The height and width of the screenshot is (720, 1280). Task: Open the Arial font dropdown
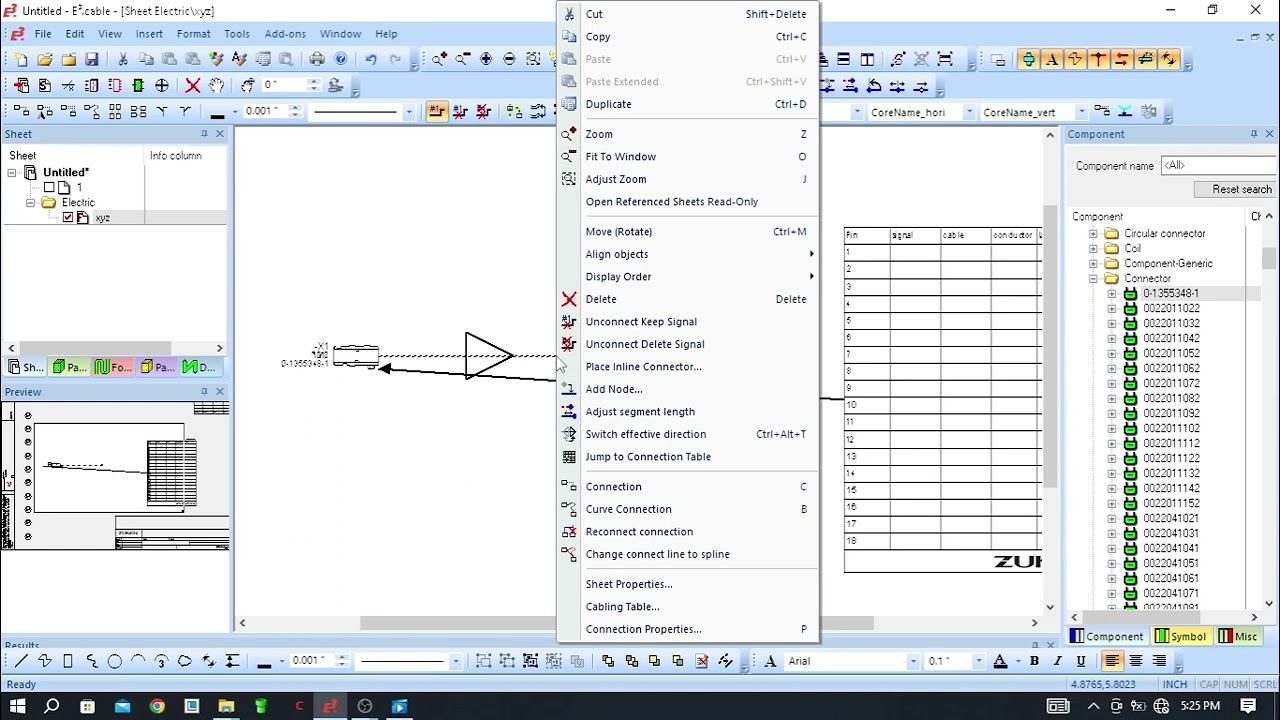point(912,661)
